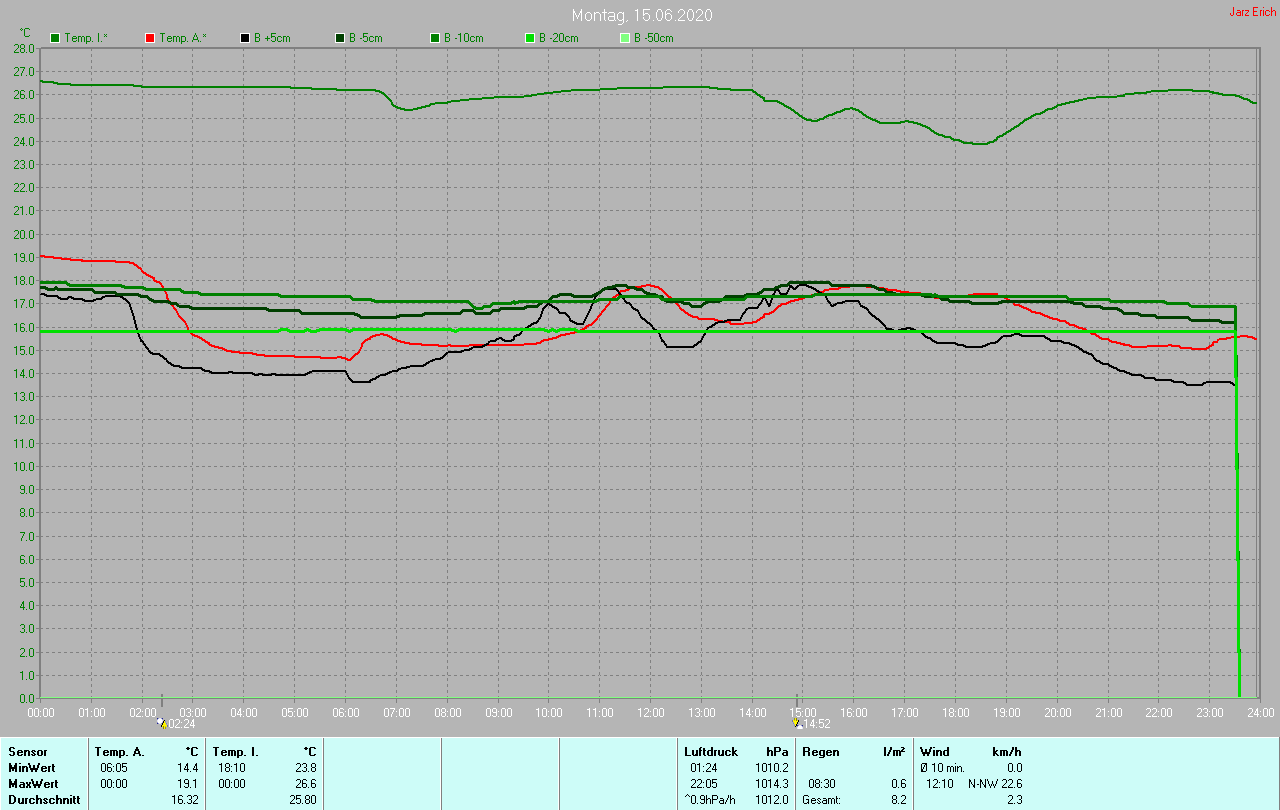Click the °C unit label on y-axis
Viewport: 1280px width, 810px height.
(x=25, y=33)
